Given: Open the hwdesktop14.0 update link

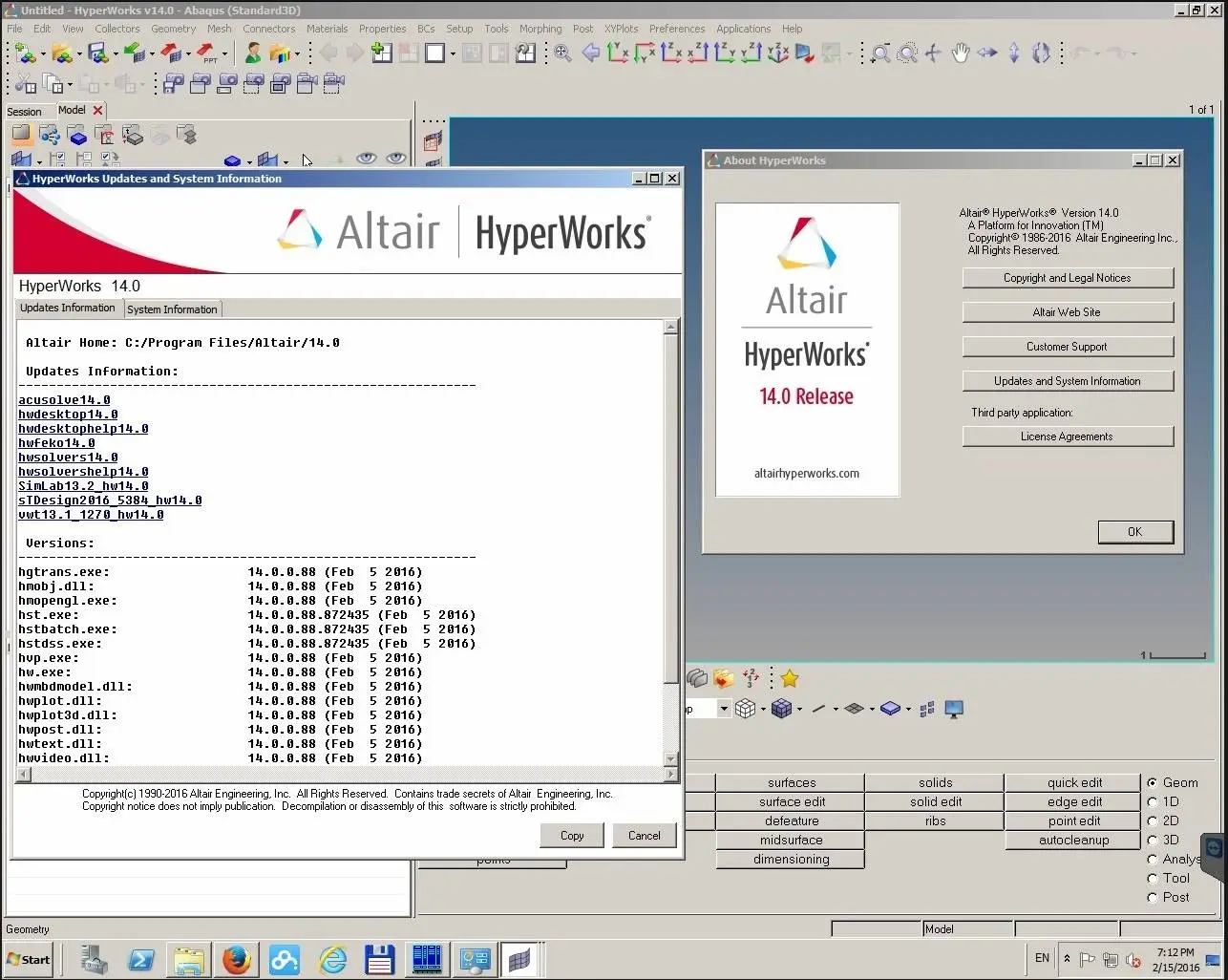Looking at the screenshot, I should [x=68, y=415].
